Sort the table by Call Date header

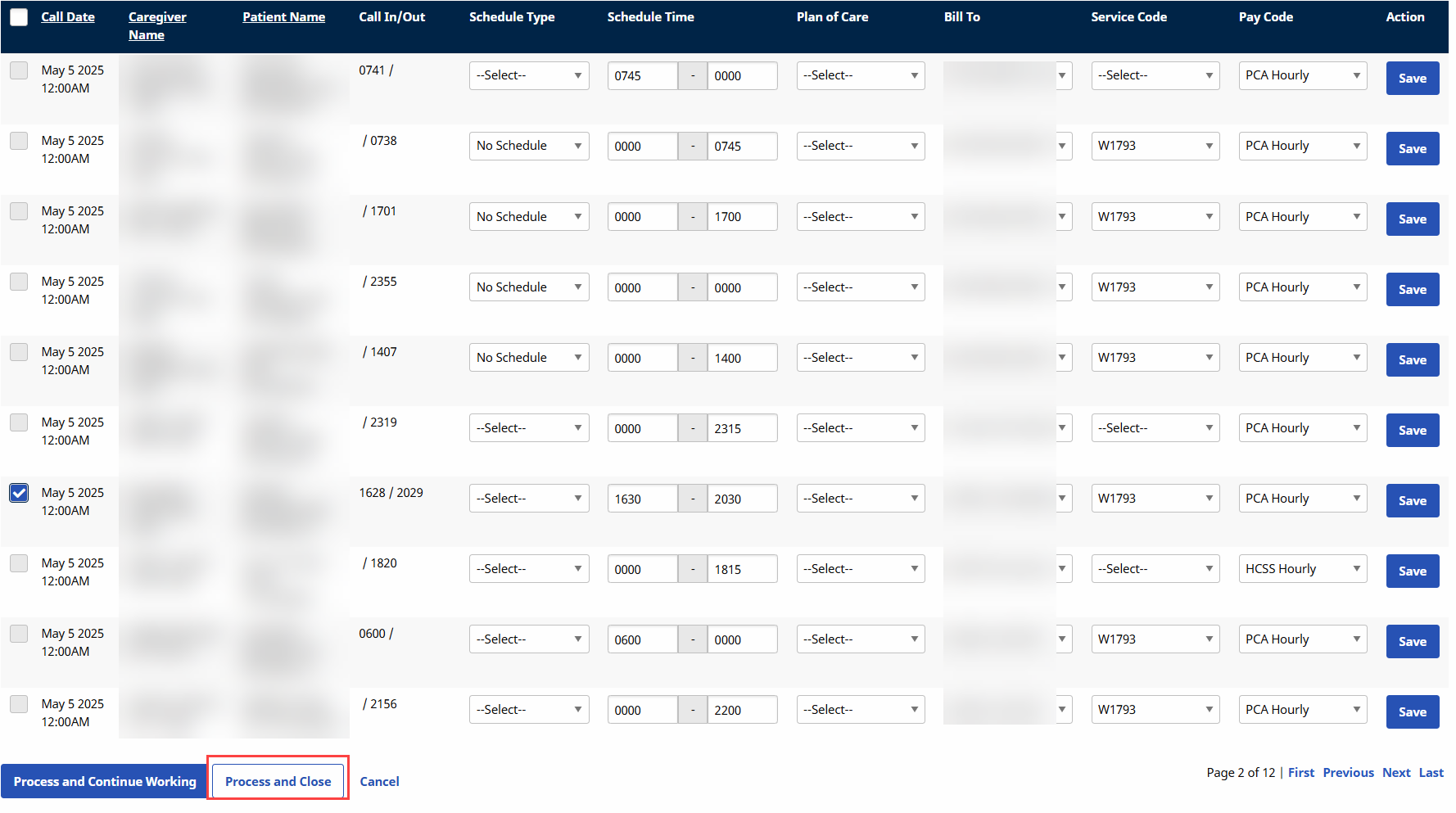pos(68,17)
